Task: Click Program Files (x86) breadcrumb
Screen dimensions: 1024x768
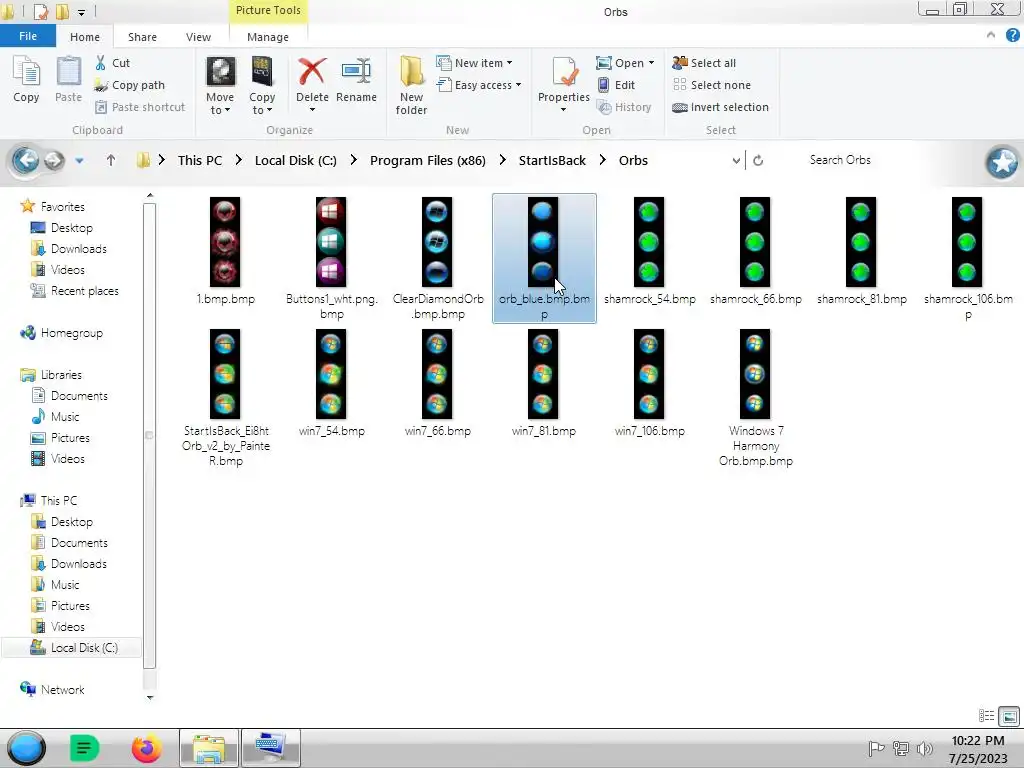Action: pos(428,160)
